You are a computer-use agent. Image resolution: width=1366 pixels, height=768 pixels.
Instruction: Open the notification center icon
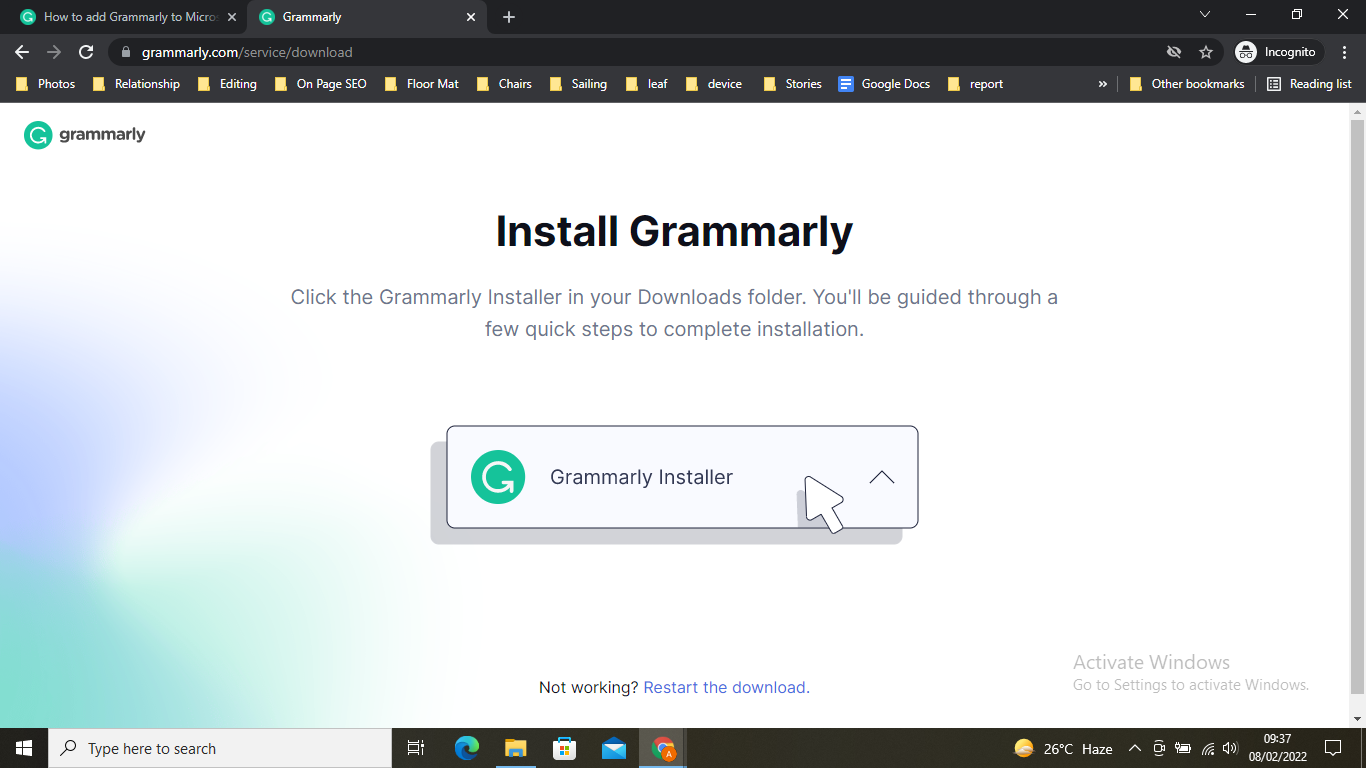pyautogui.click(x=1333, y=748)
